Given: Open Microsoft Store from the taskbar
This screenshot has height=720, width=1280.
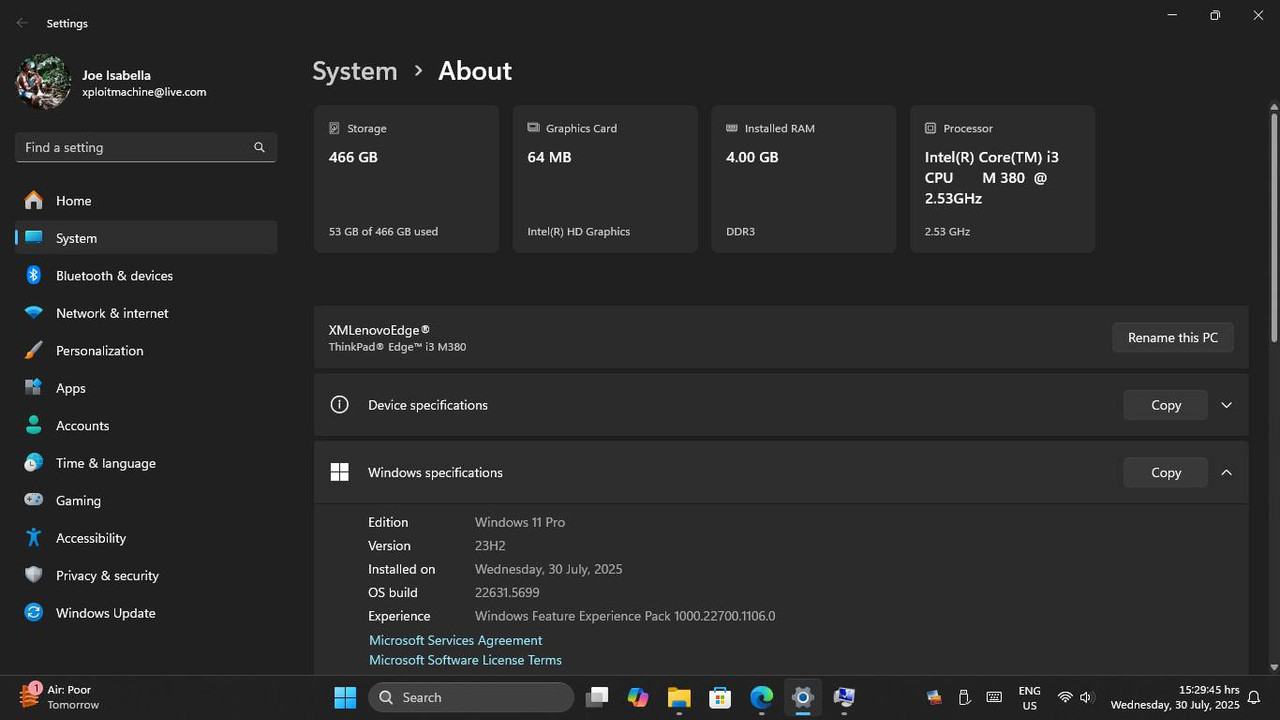Looking at the screenshot, I should pyautogui.click(x=720, y=697).
